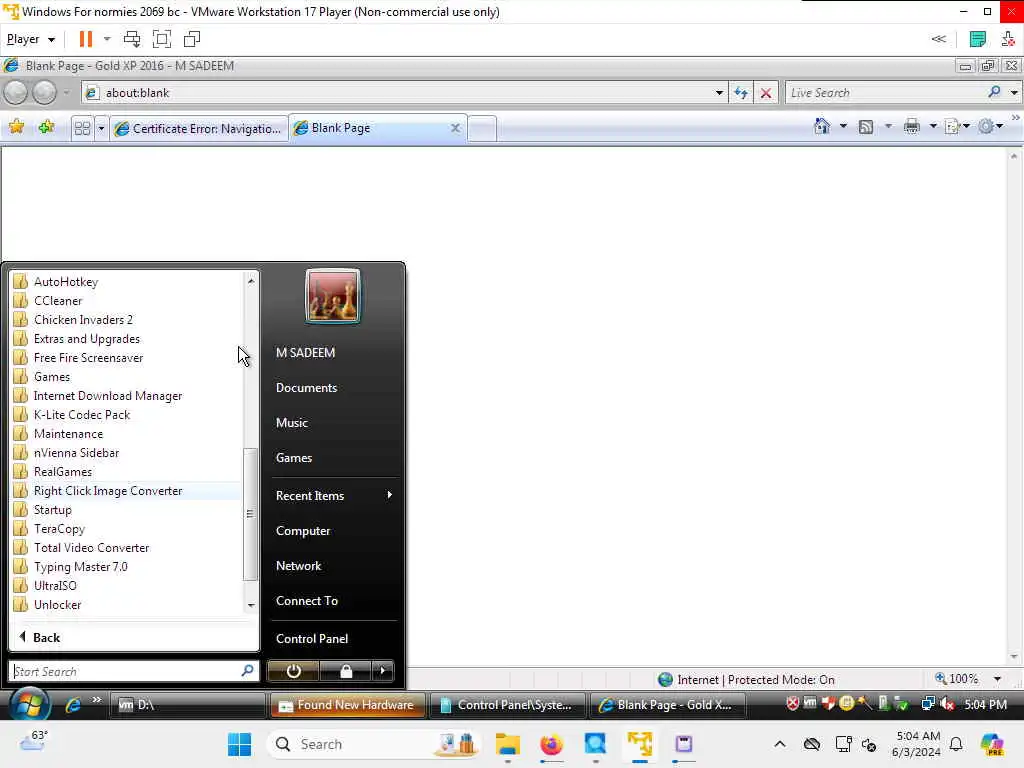Click the Windows 11 Start button
The width and height of the screenshot is (1024, 768).
coord(239,744)
